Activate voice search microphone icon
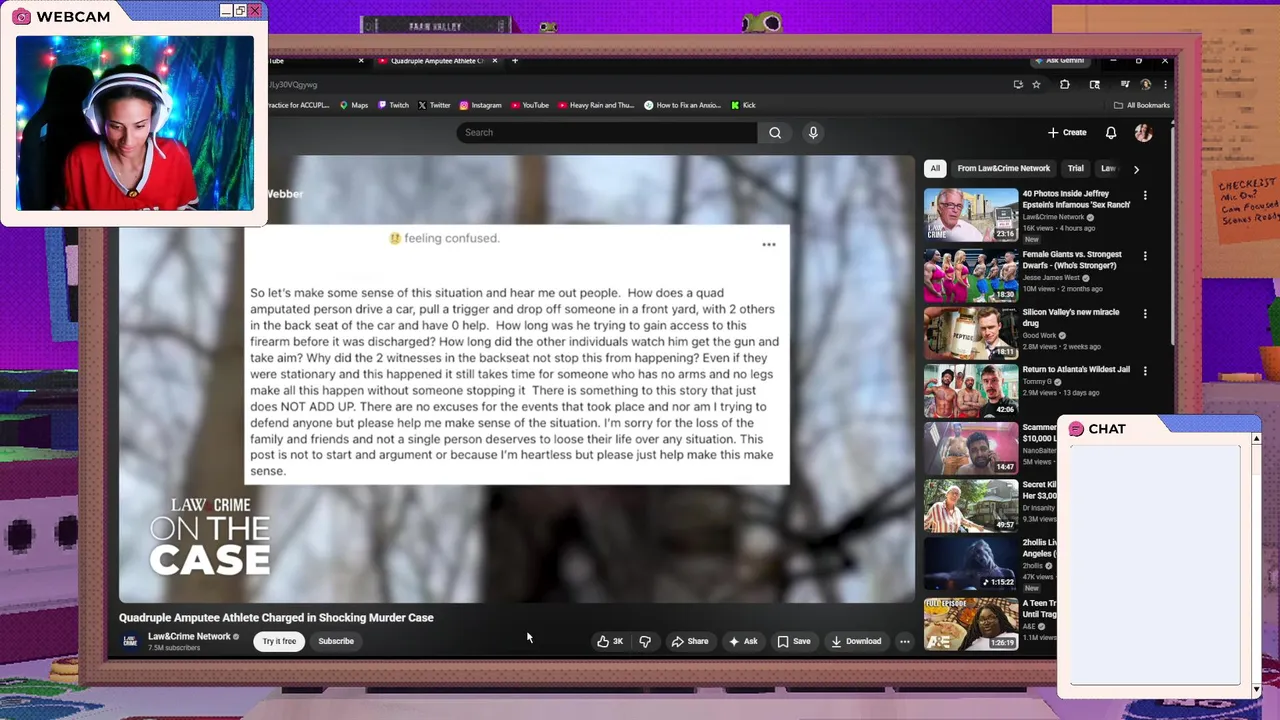 point(813,132)
